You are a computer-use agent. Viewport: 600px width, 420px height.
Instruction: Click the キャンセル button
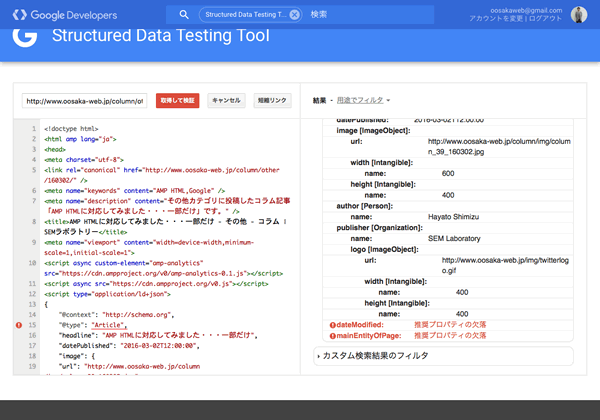coord(227,101)
